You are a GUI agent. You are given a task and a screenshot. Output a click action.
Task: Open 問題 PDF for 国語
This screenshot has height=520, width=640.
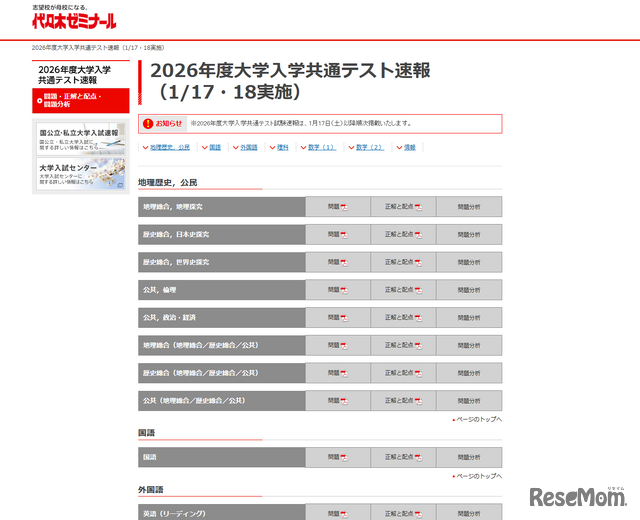coord(338,458)
